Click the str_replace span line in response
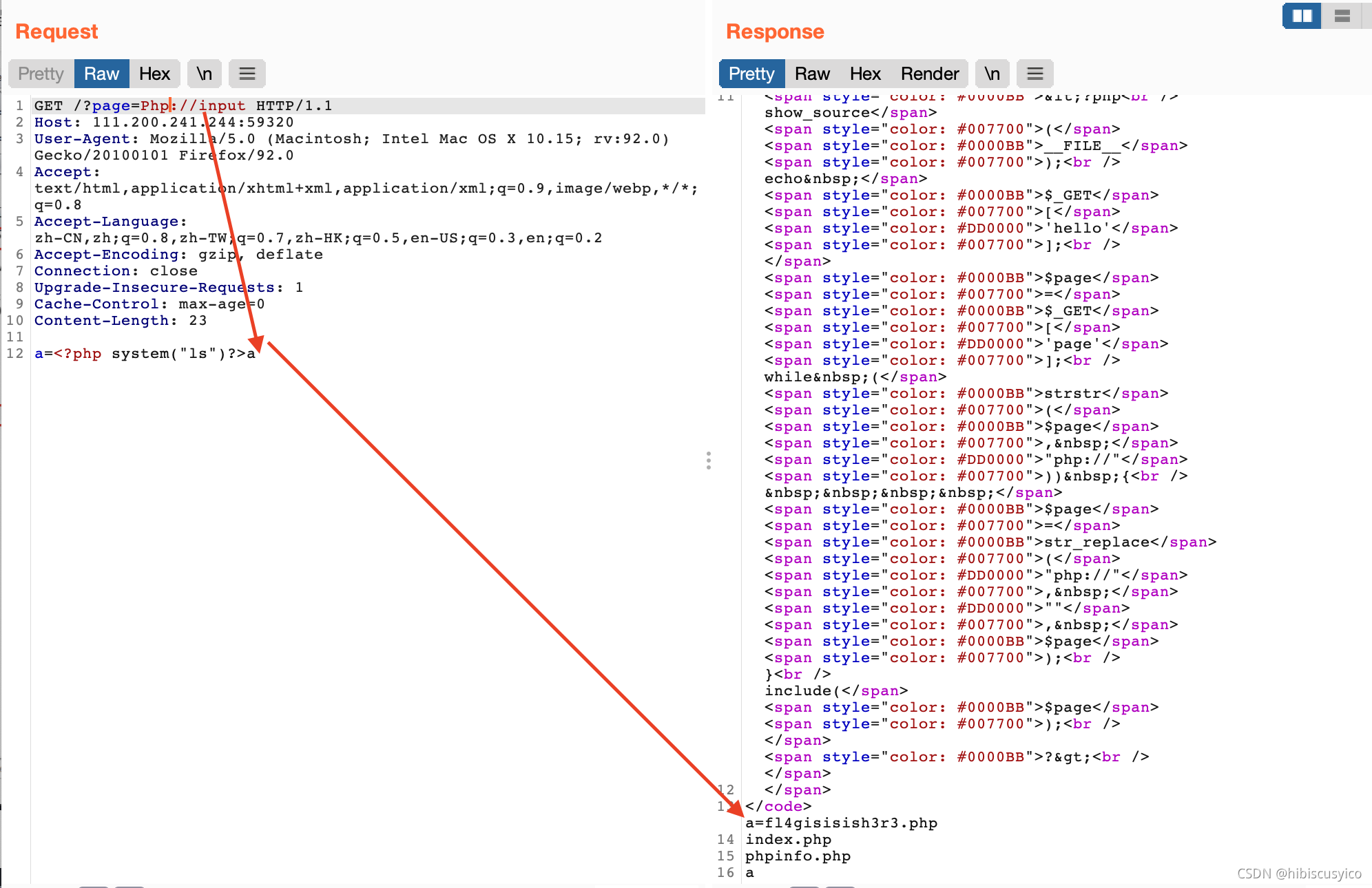The width and height of the screenshot is (1372, 888). [990, 542]
